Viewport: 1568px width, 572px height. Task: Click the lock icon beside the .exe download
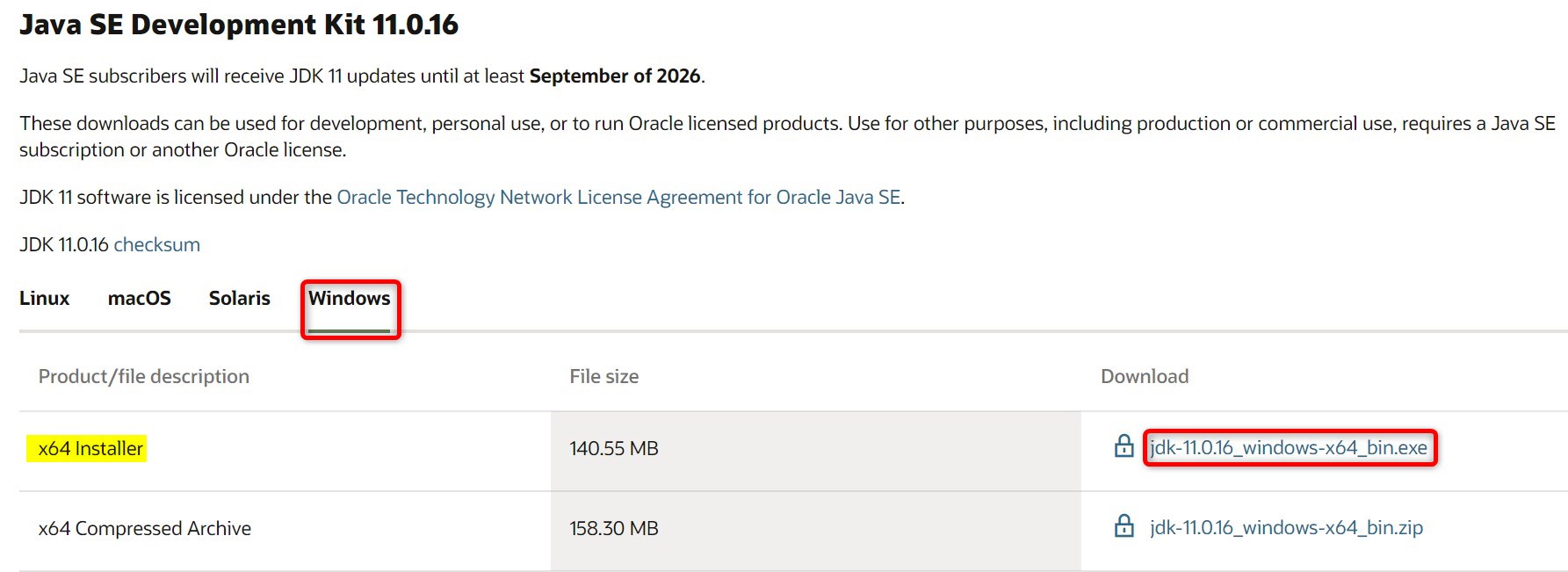(x=1124, y=446)
